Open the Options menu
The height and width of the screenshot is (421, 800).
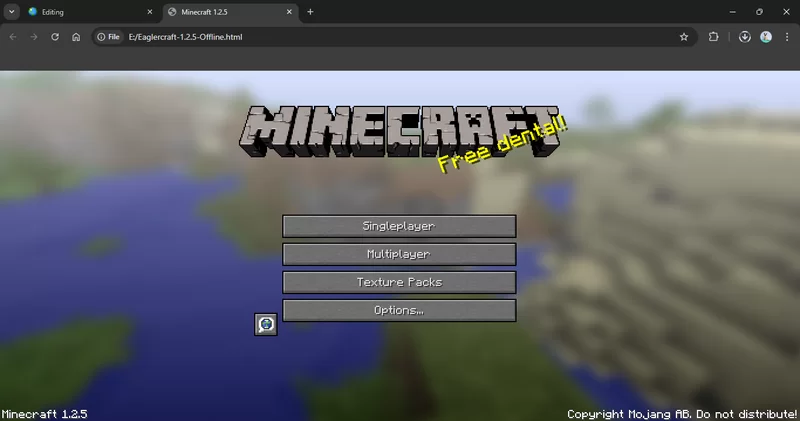click(x=399, y=310)
